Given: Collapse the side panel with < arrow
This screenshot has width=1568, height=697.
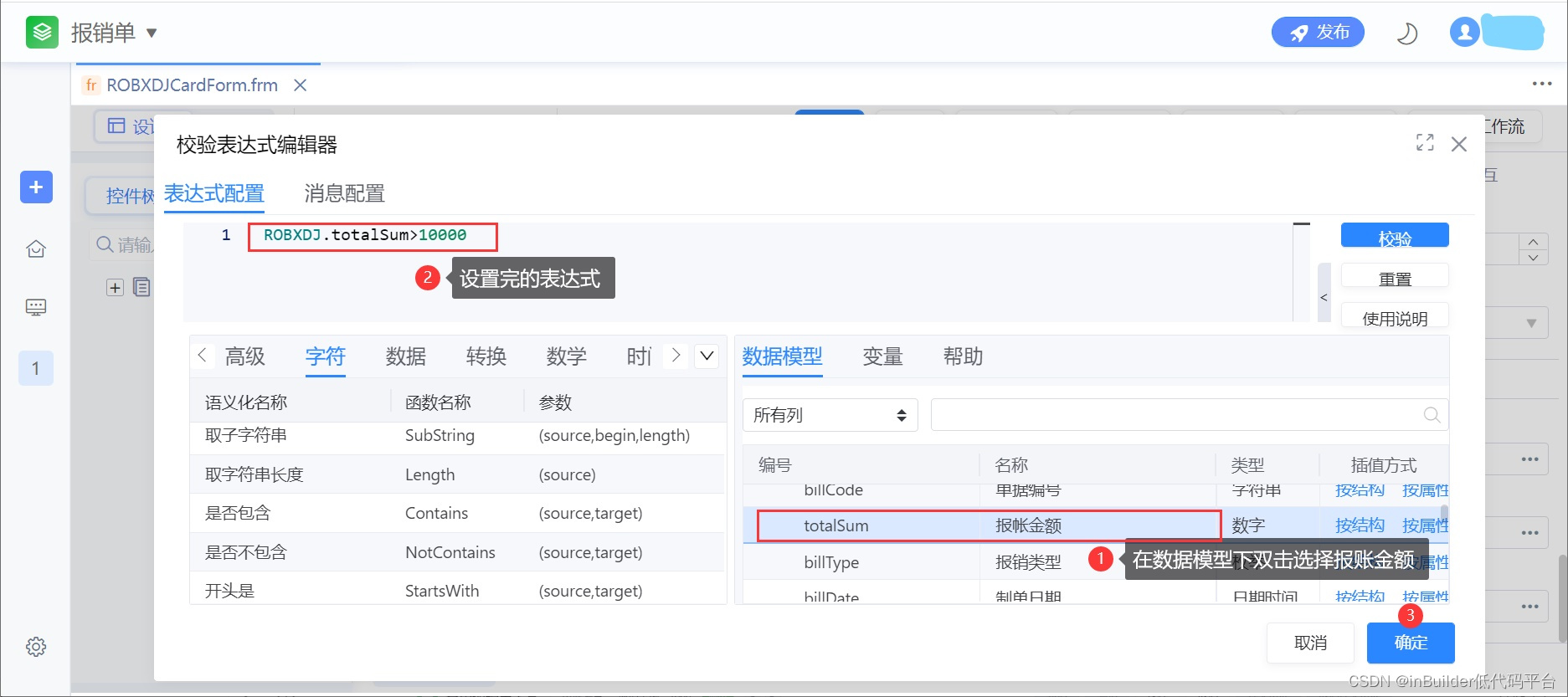Looking at the screenshot, I should point(1324,294).
